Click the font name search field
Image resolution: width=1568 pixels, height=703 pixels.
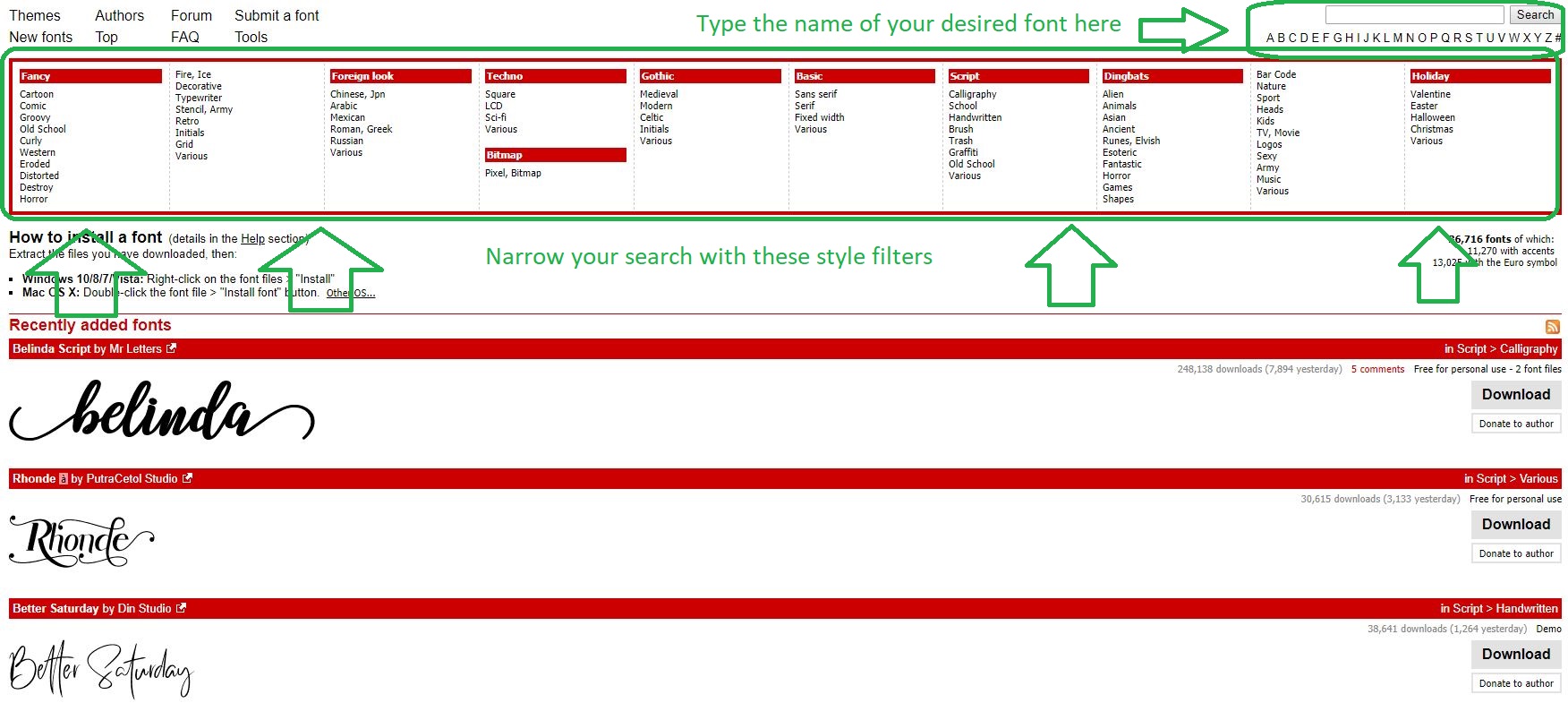coord(1413,15)
